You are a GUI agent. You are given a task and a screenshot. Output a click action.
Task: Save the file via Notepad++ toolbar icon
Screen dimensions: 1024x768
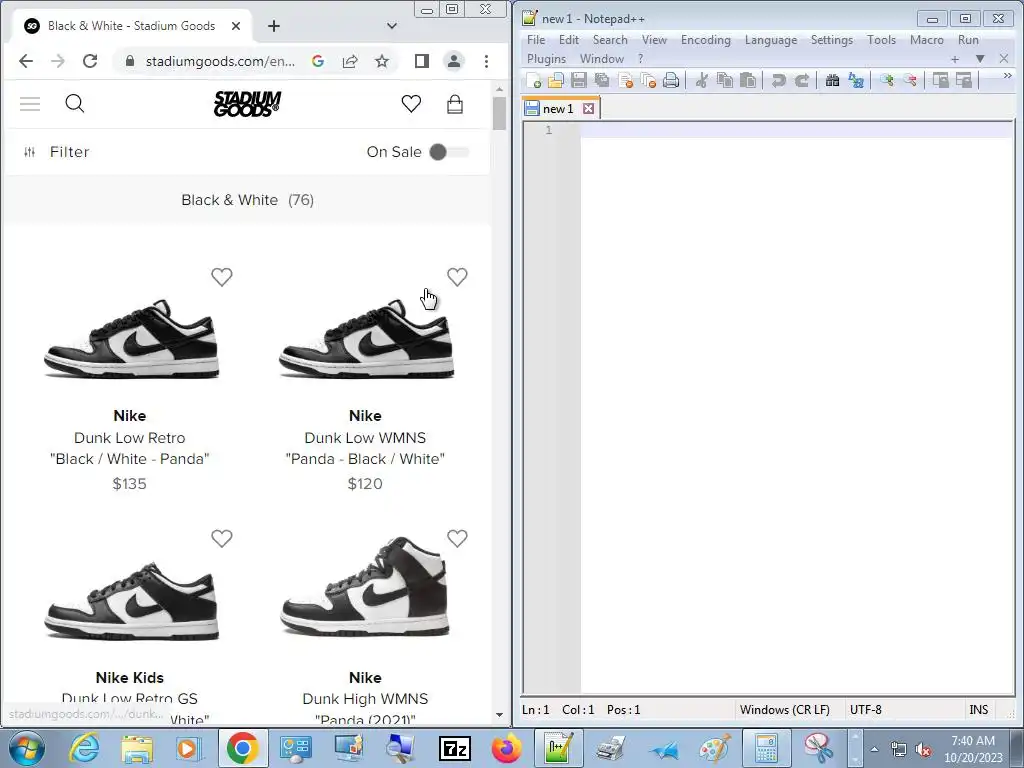[x=579, y=80]
